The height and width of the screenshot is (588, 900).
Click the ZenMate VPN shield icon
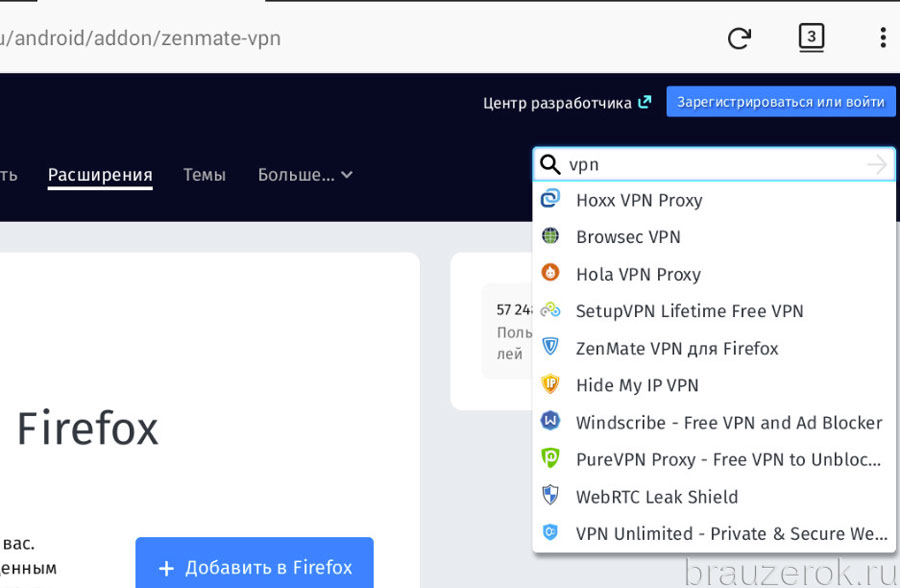pyautogui.click(x=550, y=346)
